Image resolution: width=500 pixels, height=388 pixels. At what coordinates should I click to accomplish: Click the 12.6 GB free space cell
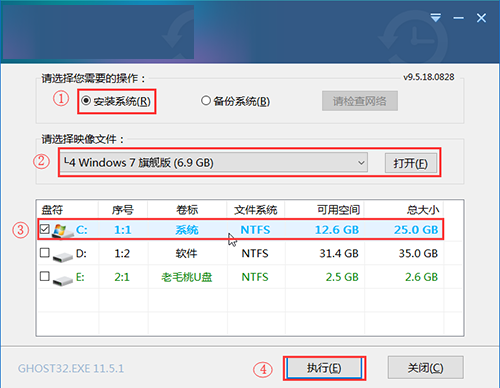(337, 230)
